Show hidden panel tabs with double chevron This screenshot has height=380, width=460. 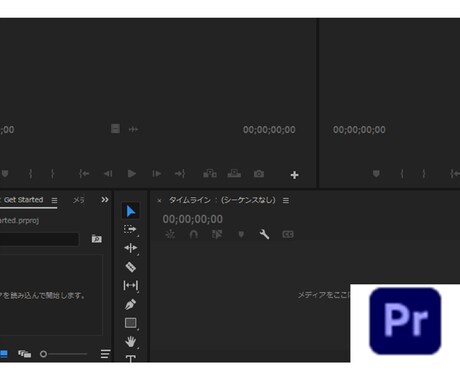tap(105, 200)
